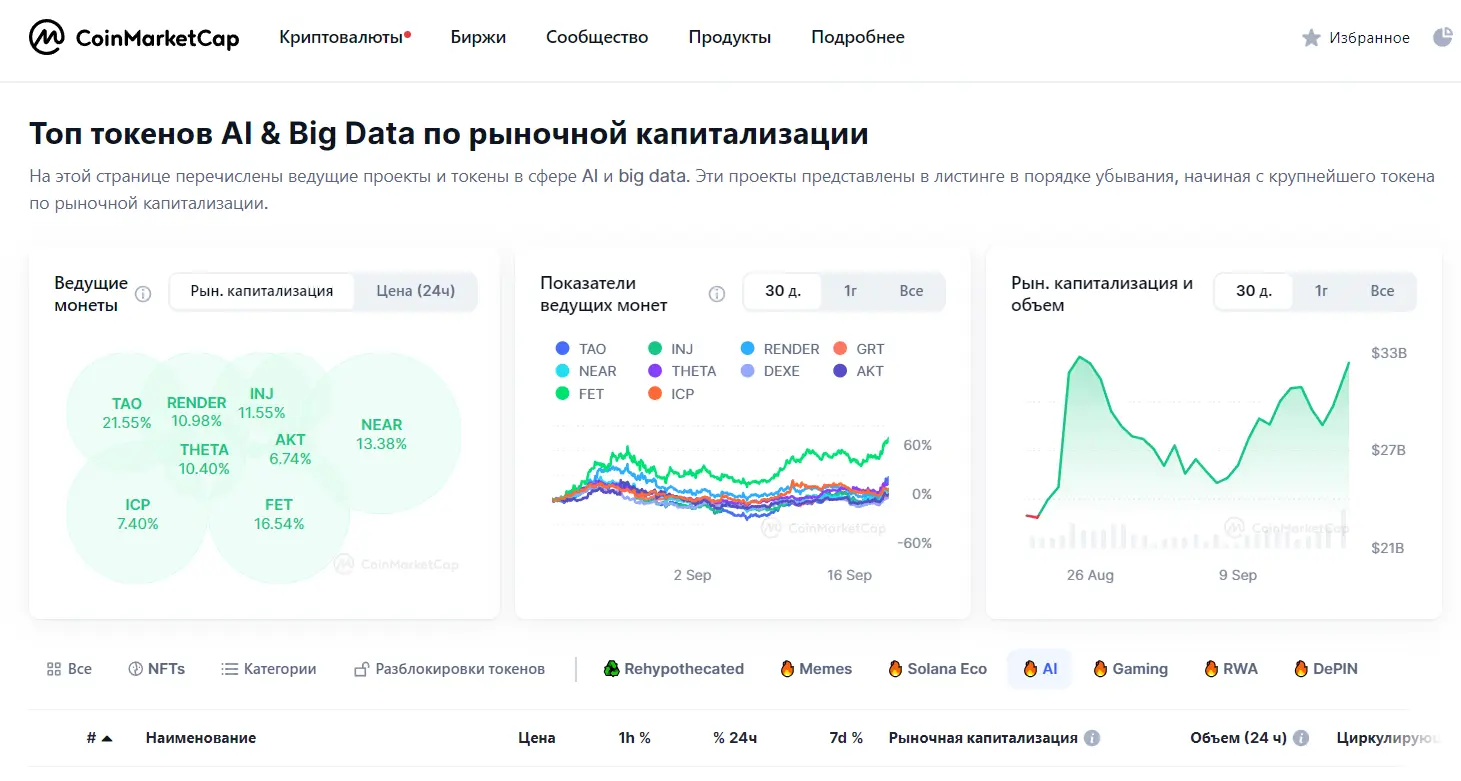Image resolution: width=1461 pixels, height=781 pixels.
Task: Click info icon beside Ведущие монеты
Action: coord(143,295)
